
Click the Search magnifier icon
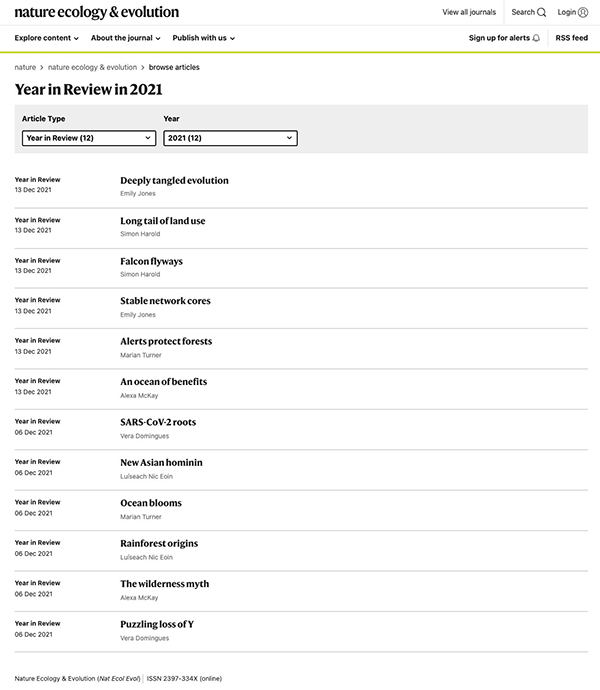pos(542,13)
